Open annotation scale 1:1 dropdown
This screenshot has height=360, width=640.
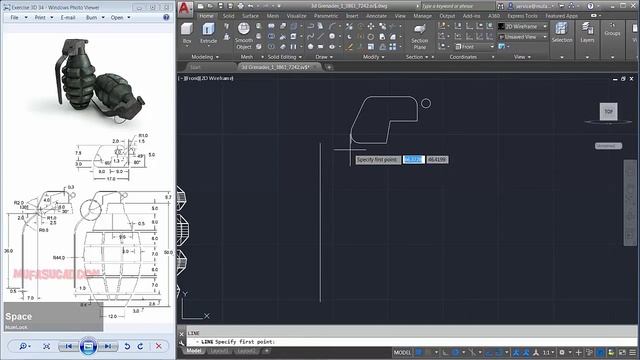click(548, 352)
